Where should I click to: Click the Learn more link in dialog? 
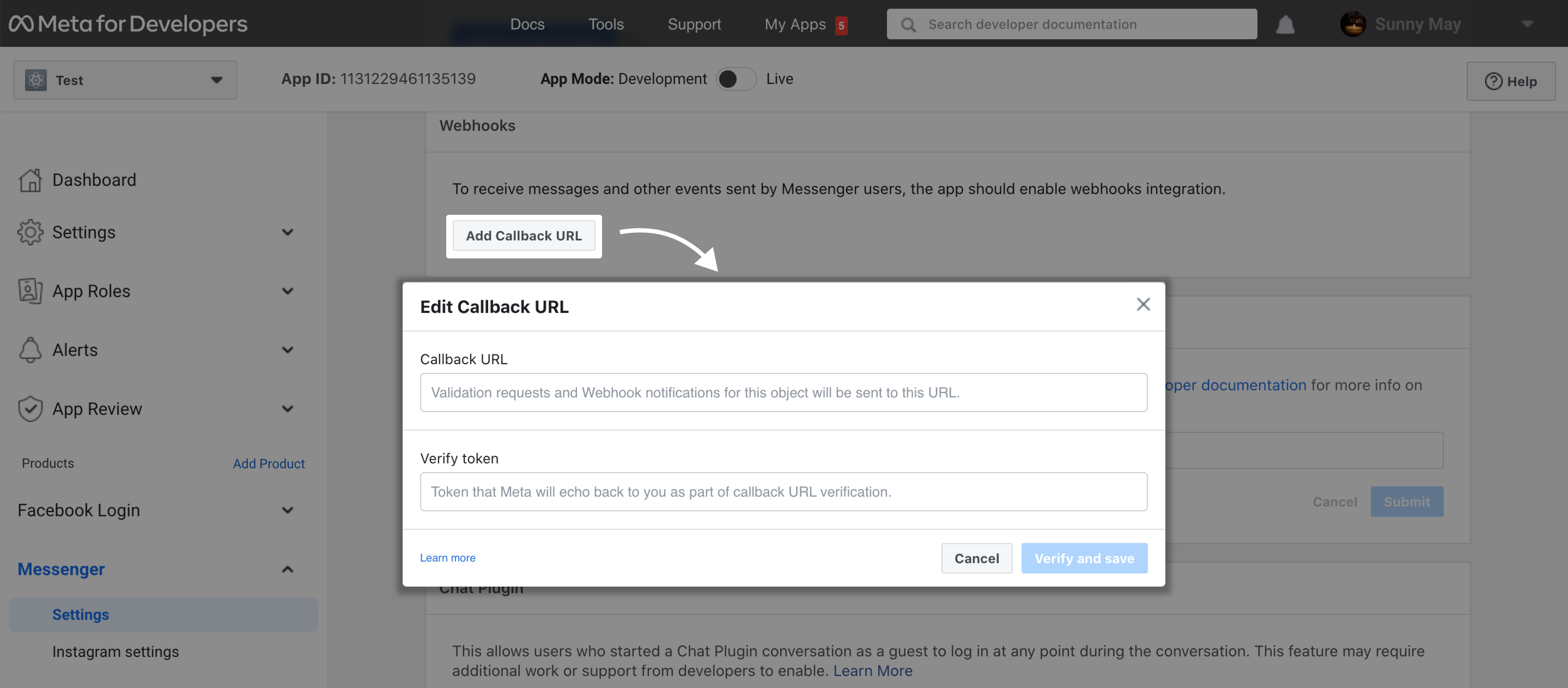point(447,558)
